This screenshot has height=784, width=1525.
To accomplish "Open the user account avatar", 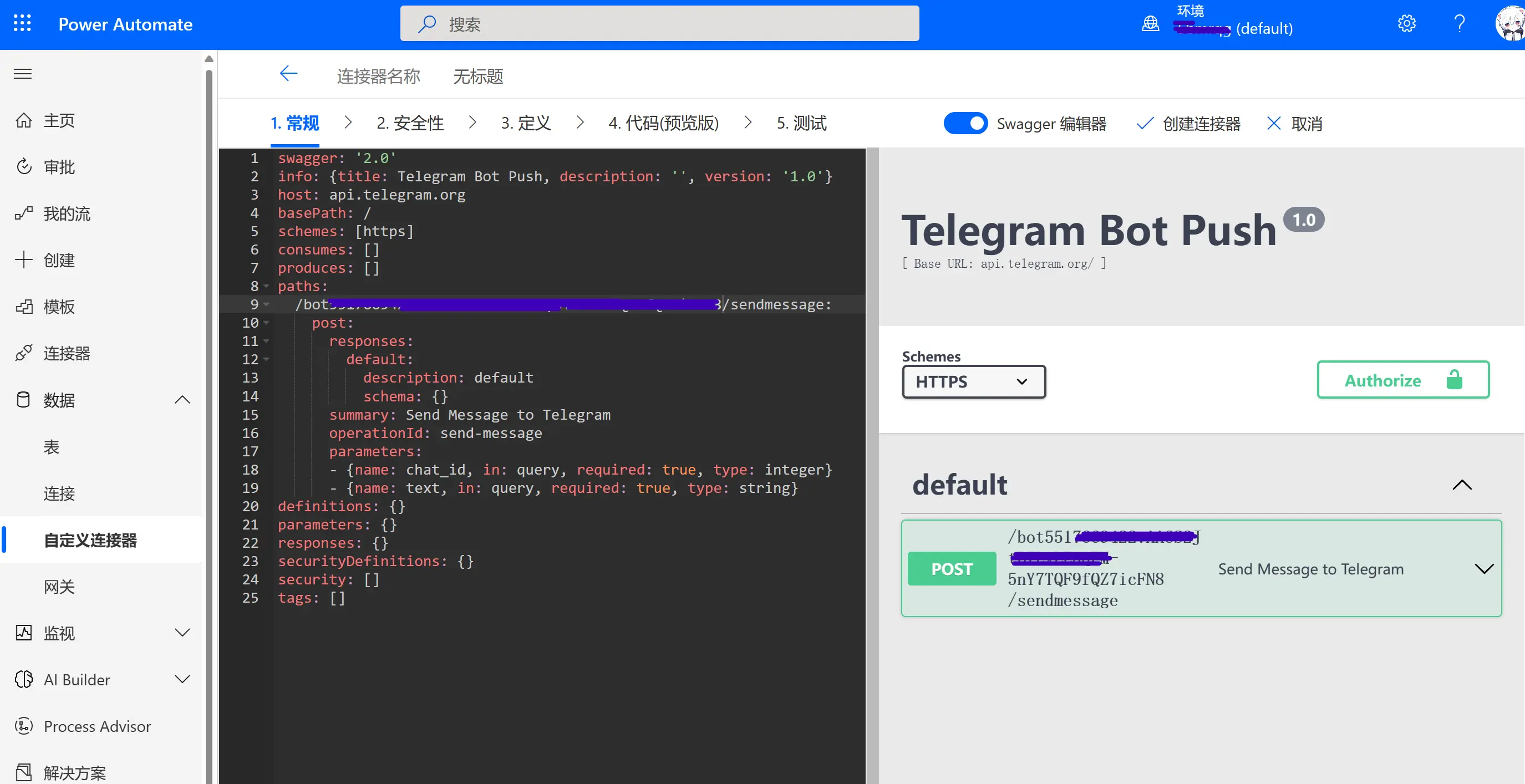I will tap(1509, 24).
